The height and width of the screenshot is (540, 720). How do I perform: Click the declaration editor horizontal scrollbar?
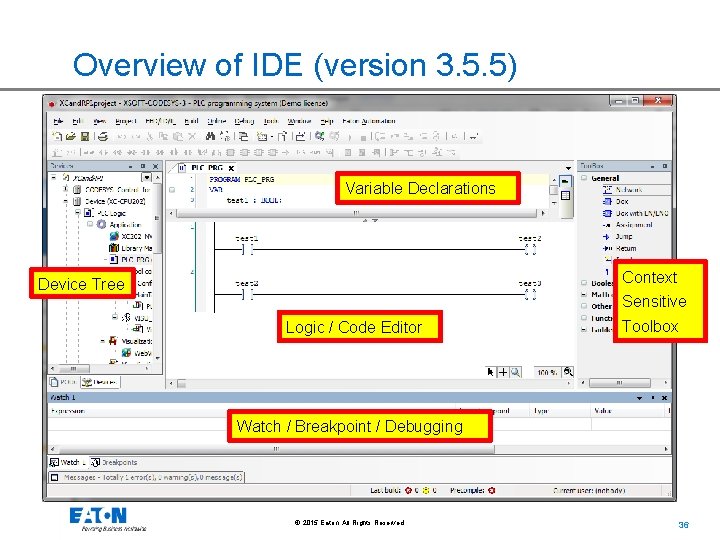point(356,213)
